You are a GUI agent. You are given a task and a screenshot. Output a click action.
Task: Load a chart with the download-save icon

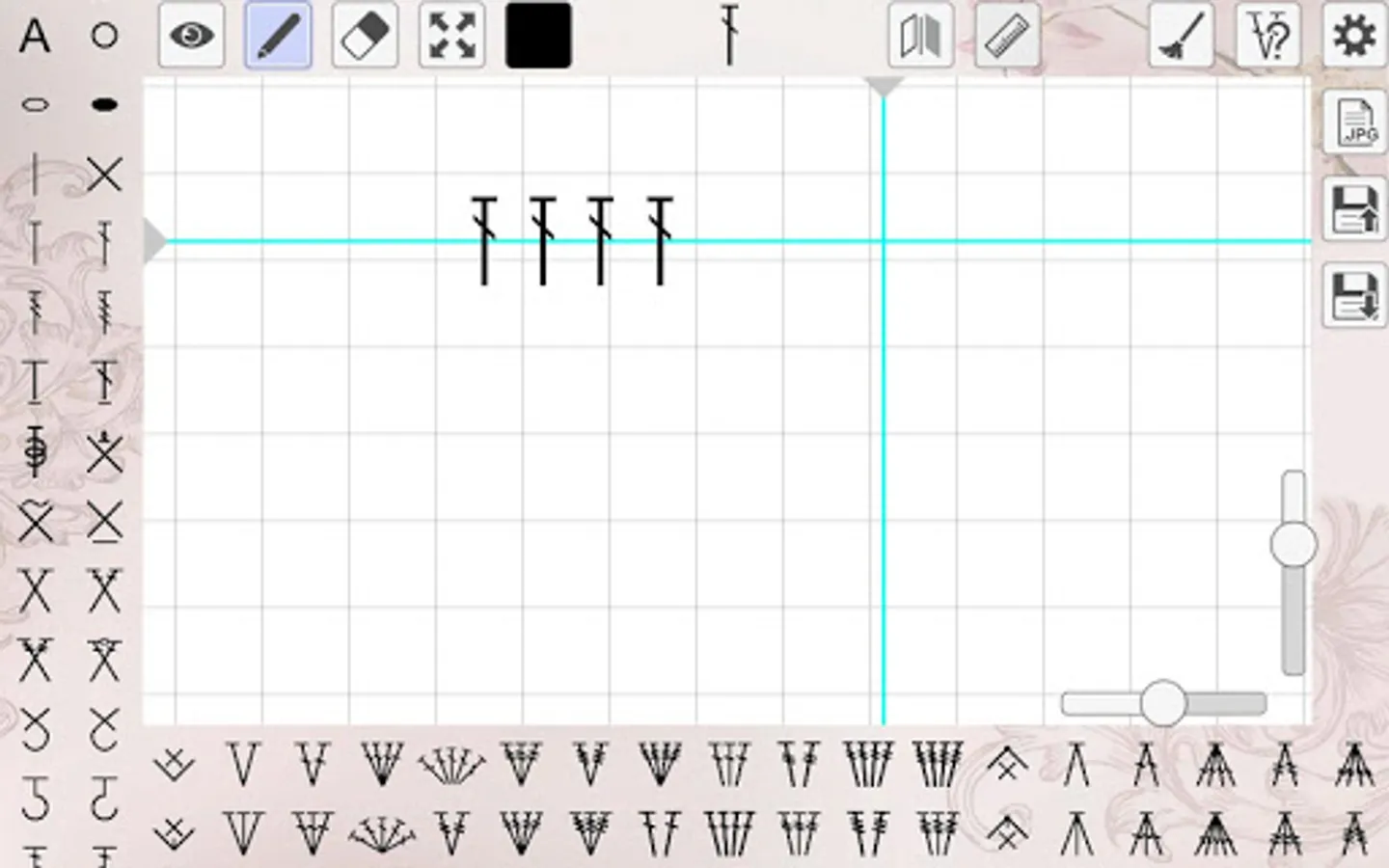click(x=1355, y=294)
